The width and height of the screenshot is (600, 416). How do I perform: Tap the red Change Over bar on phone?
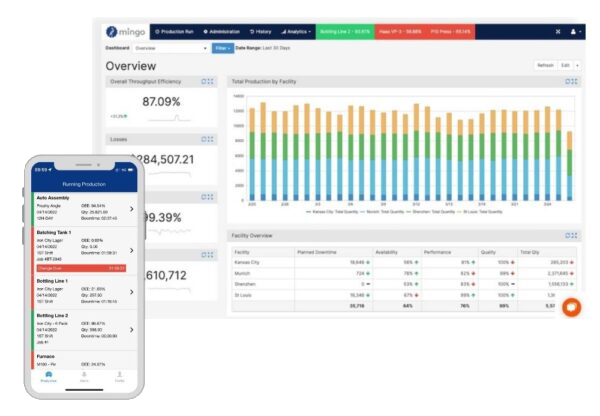pyautogui.click(x=81, y=268)
